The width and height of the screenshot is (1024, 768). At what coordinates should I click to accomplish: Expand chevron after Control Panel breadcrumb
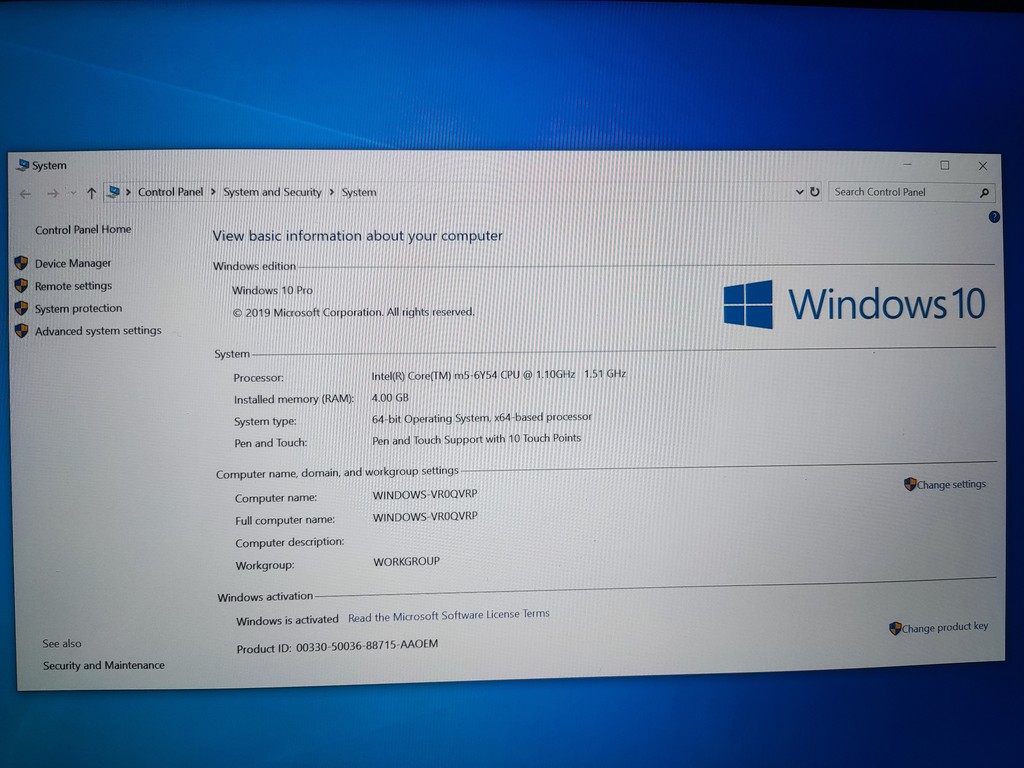tap(213, 192)
